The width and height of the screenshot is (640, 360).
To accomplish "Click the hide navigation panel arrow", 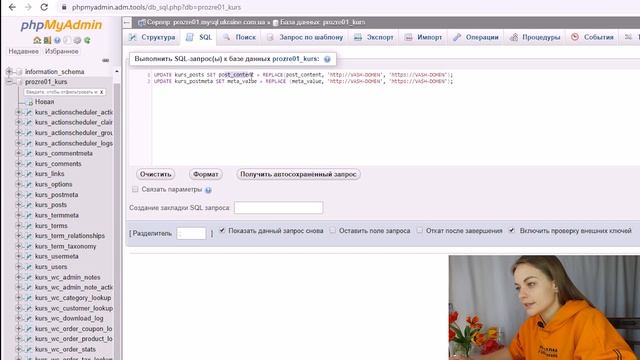I will pyautogui.click(x=127, y=22).
